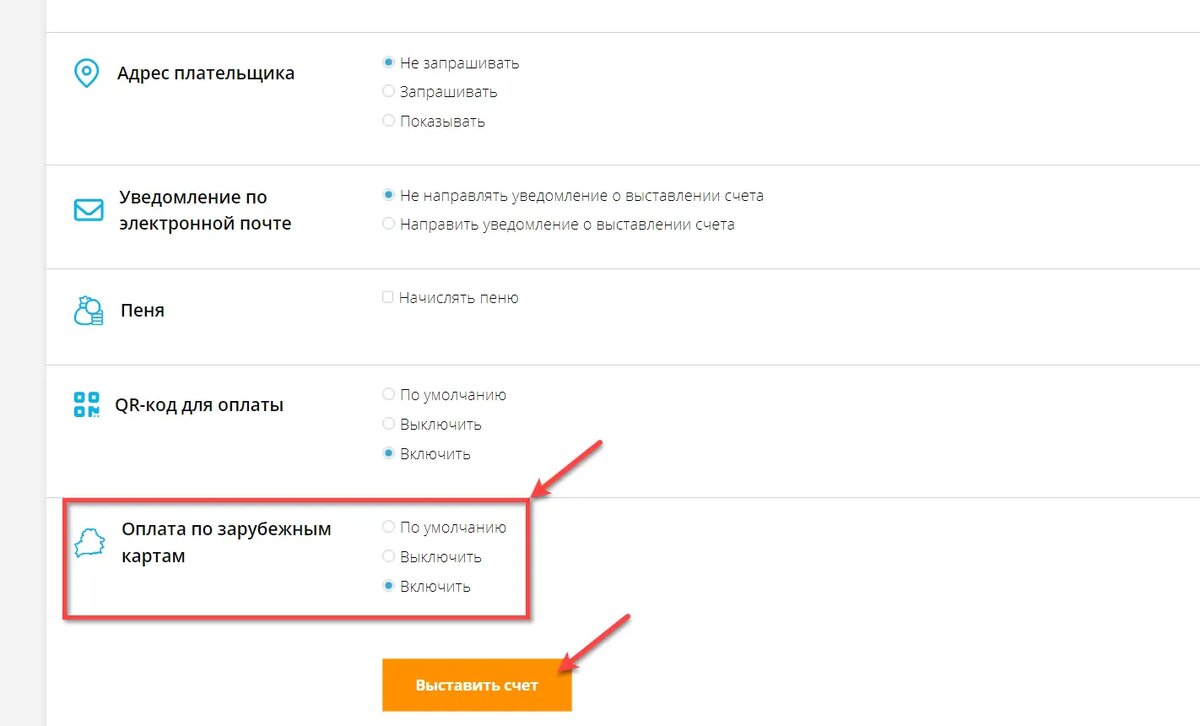Click the payer address location pin icon
1200x726 pixels.
[x=87, y=73]
